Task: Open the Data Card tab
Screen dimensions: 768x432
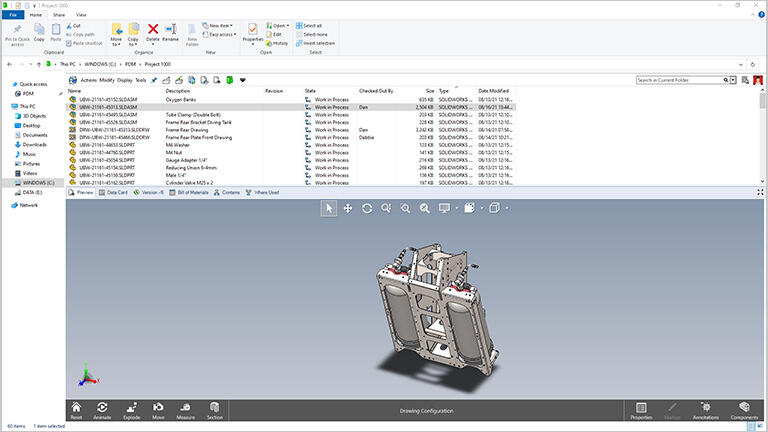Action: pos(116,192)
